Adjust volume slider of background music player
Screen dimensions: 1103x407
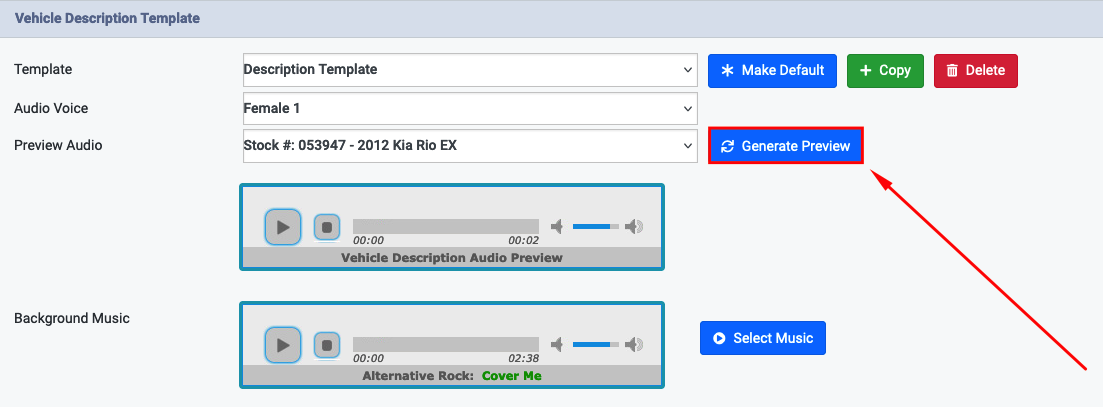point(596,344)
